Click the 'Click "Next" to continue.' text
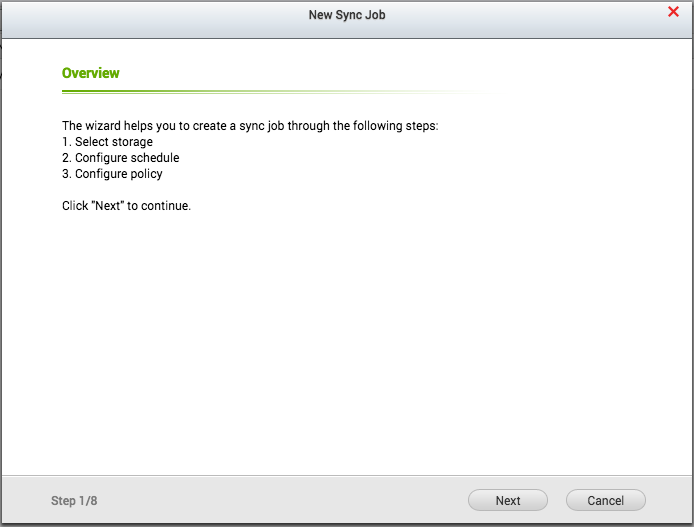Viewport: 694px width, 527px height. point(126,206)
